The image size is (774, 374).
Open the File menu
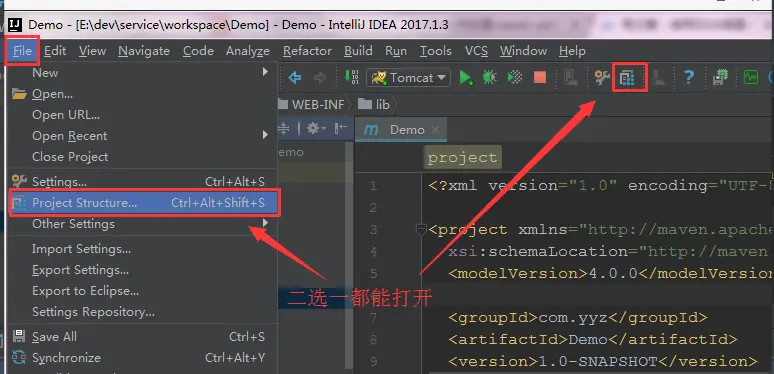click(22, 51)
